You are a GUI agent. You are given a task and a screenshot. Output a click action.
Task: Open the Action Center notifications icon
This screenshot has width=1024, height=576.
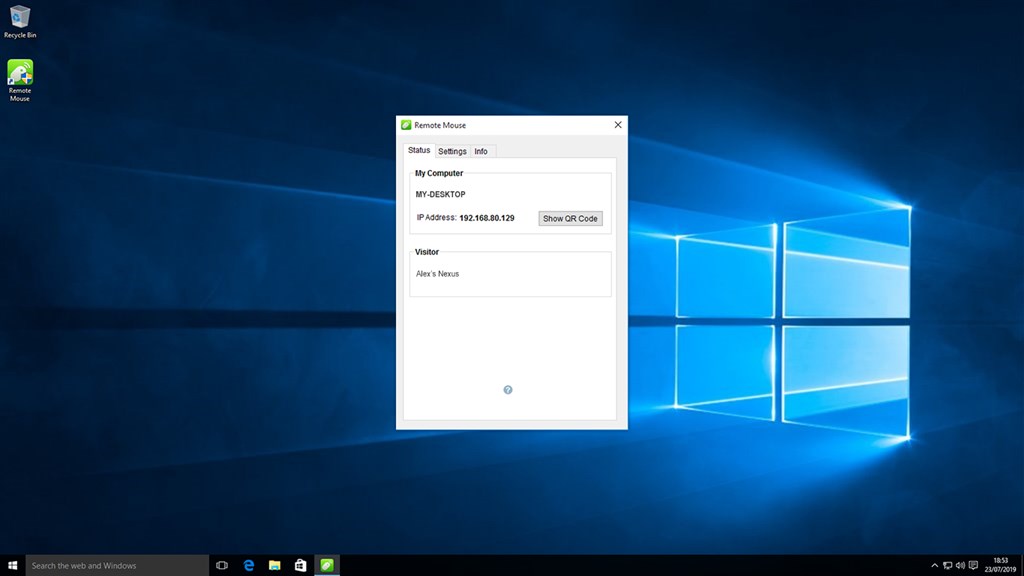[x=973, y=566]
